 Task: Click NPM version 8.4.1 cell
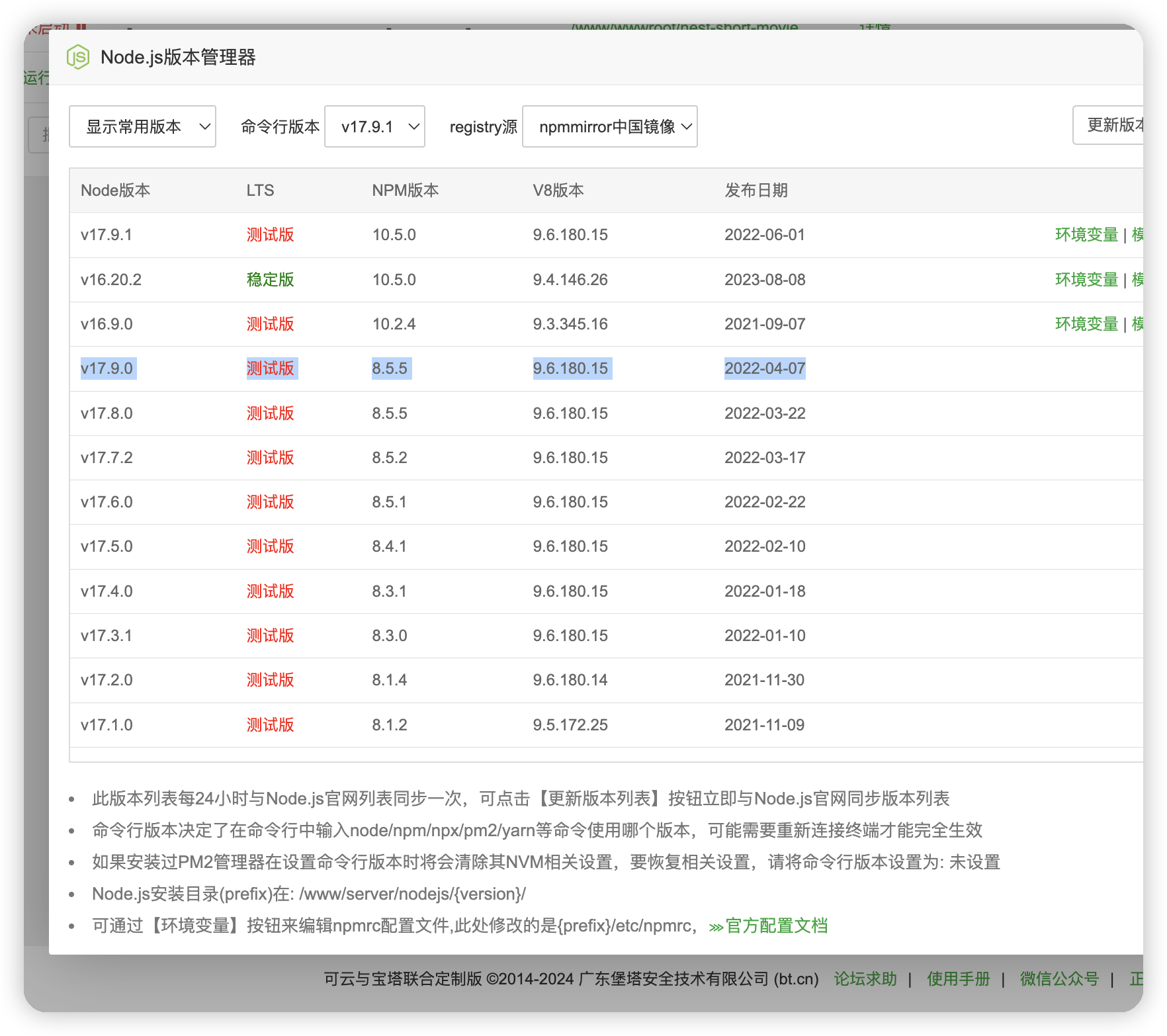tap(389, 546)
